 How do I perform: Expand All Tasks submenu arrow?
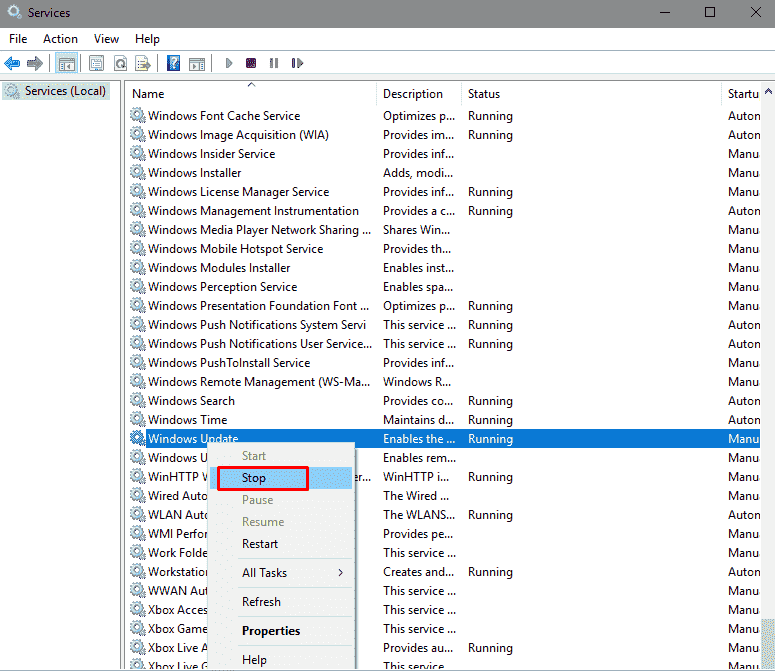pos(340,573)
